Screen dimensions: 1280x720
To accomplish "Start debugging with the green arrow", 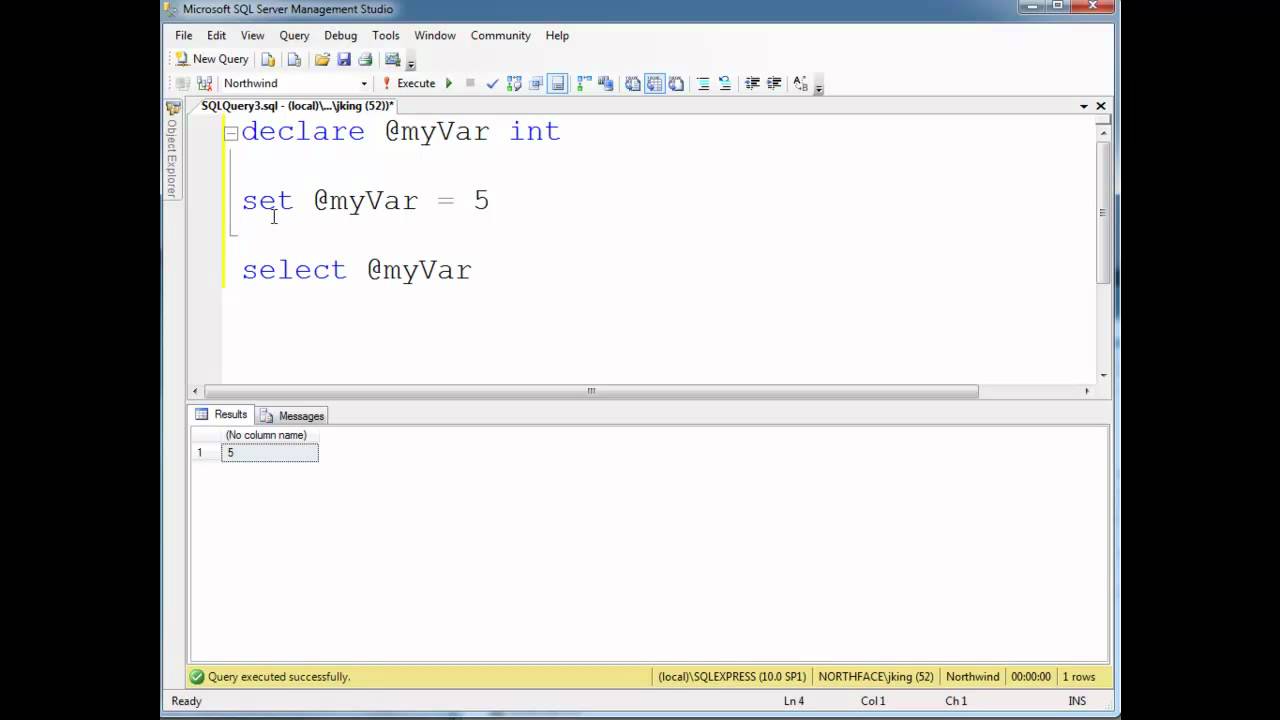I will point(449,83).
